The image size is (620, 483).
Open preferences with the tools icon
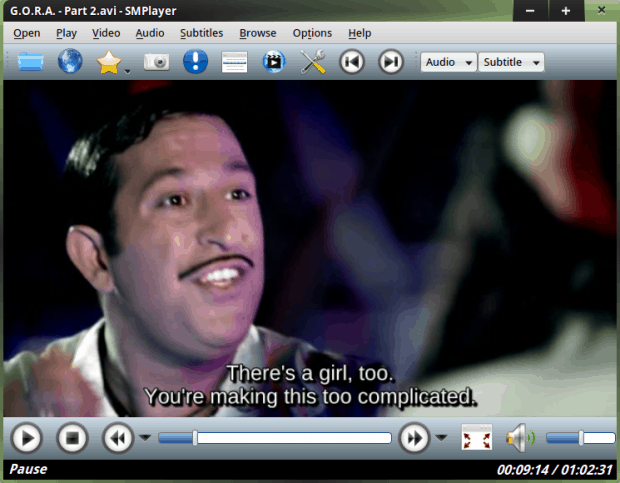click(313, 62)
